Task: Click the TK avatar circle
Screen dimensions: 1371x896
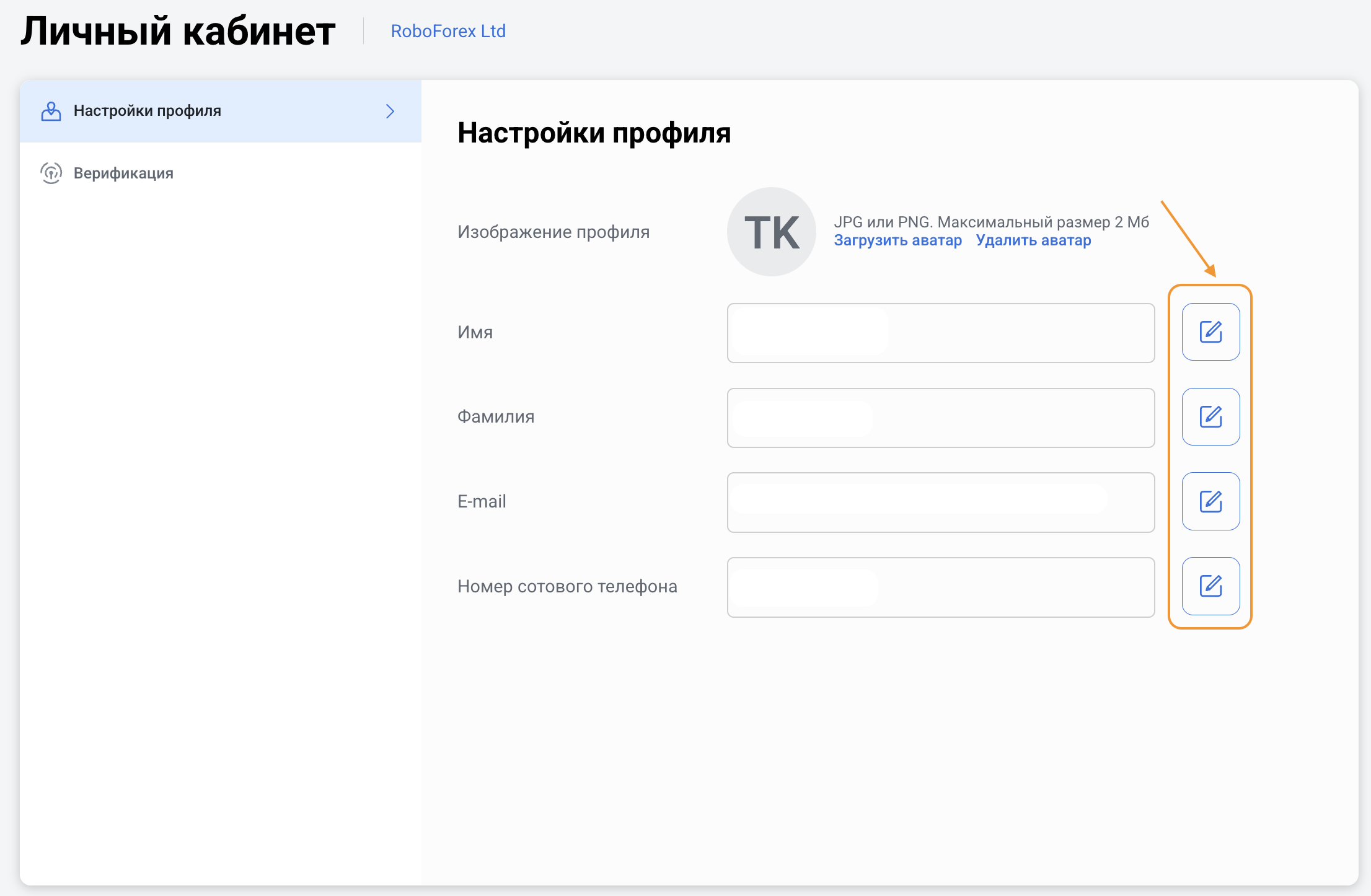Action: [771, 232]
